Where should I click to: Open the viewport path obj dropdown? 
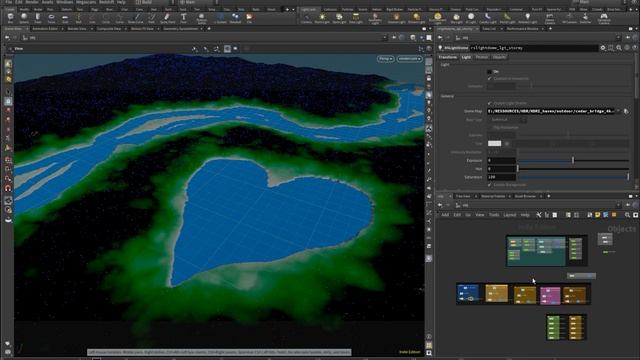point(384,38)
